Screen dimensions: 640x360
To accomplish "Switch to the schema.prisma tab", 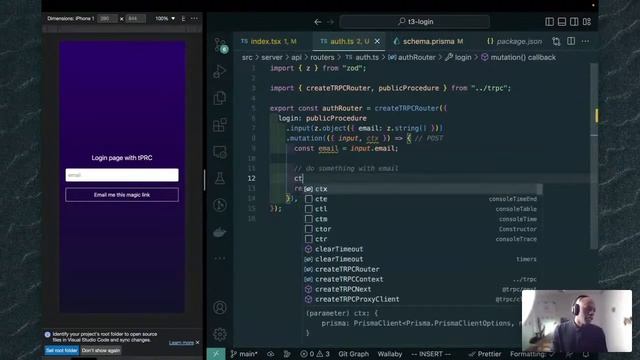I will pyautogui.click(x=428, y=41).
